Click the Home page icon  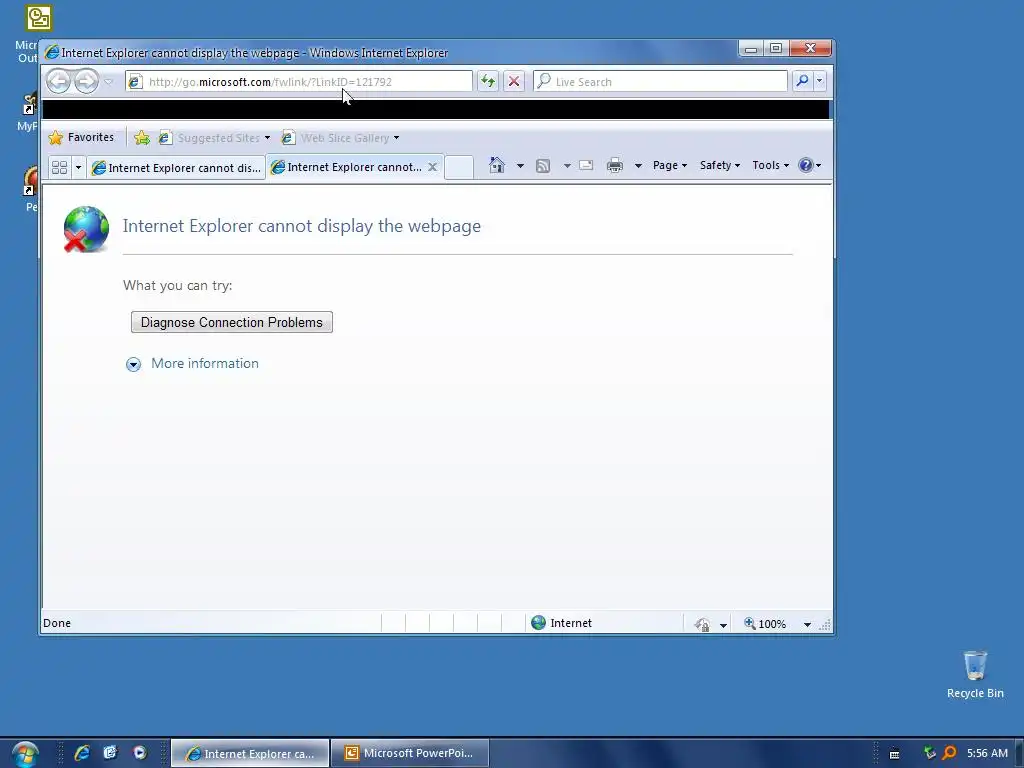click(497, 165)
